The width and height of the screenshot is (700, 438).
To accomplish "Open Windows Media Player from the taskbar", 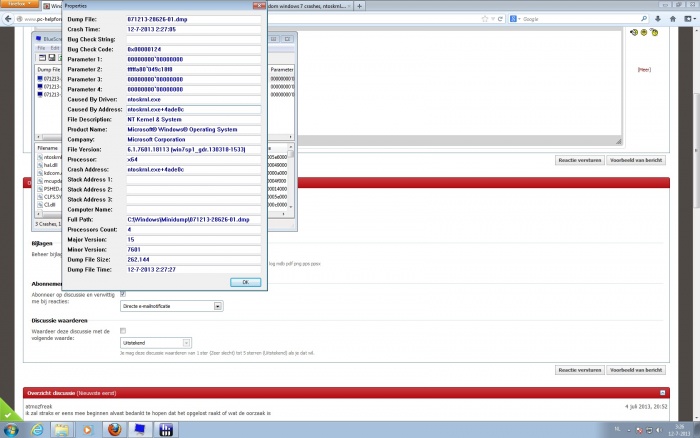I will pos(88,430).
